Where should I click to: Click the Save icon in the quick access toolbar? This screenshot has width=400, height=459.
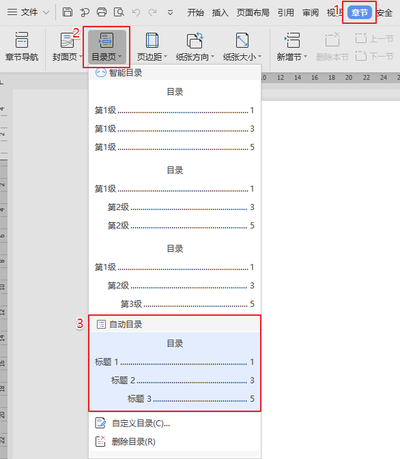[x=68, y=12]
